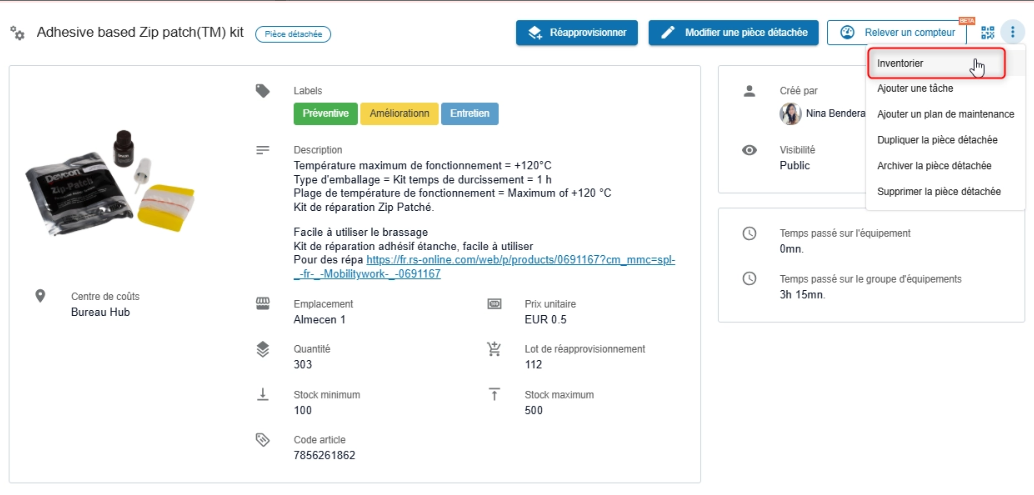Choose Ajouter une tâche menu entry
Image resolution: width=1034 pixels, height=495 pixels.
(x=916, y=89)
